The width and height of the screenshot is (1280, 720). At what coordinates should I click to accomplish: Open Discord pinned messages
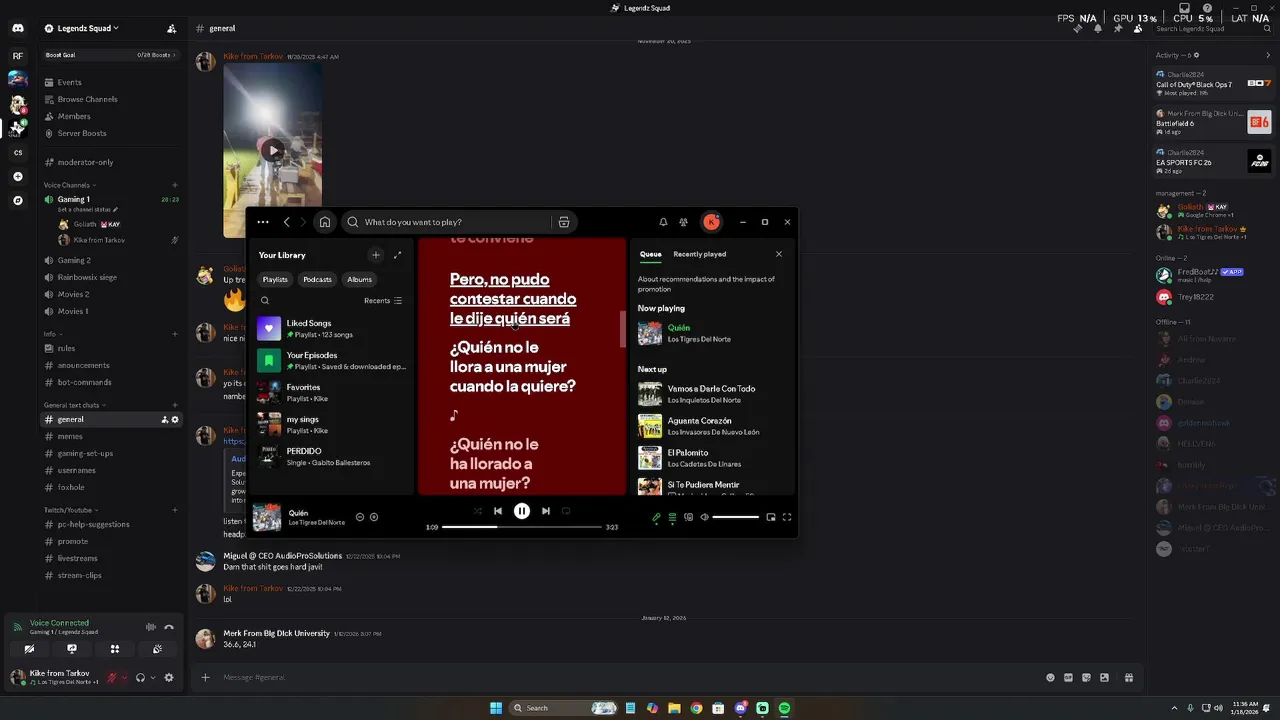point(1117,28)
